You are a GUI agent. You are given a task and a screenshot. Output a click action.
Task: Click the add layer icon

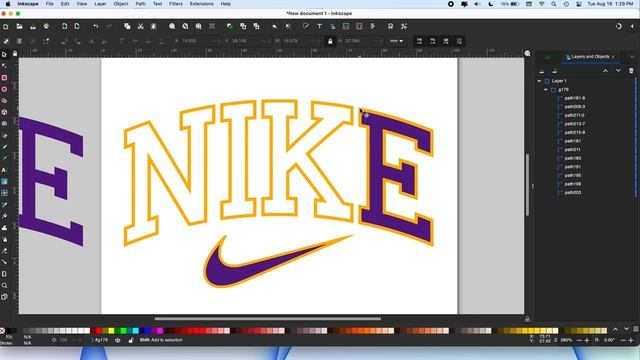pos(542,71)
